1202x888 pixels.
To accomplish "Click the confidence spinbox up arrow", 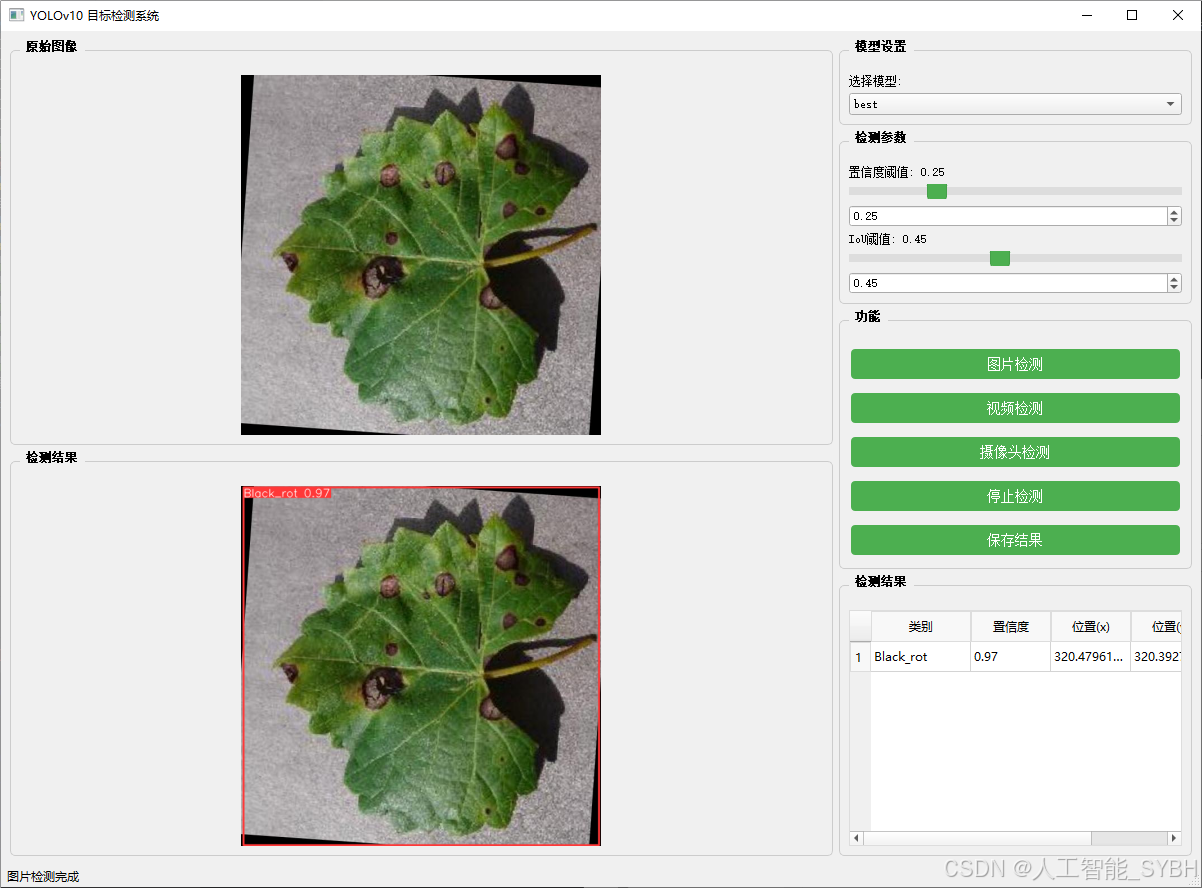I will 1173,211.
